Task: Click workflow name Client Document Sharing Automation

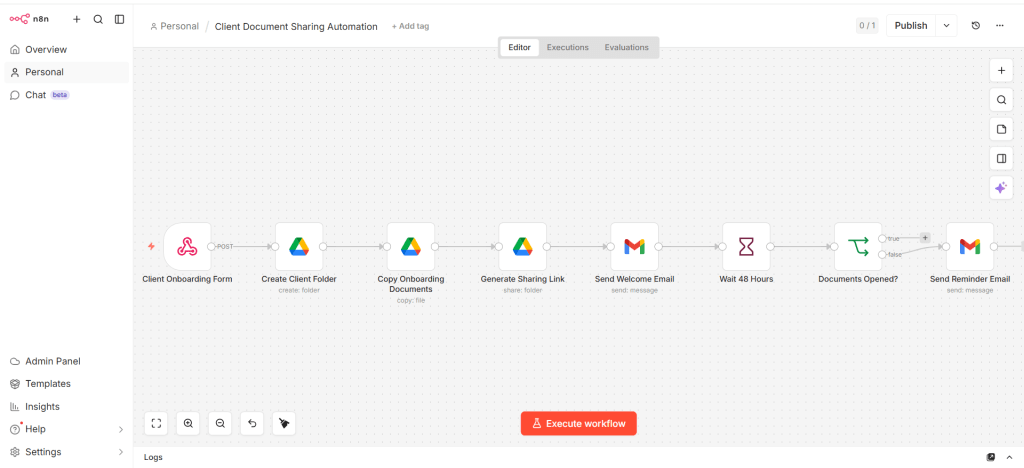Action: pyautogui.click(x=296, y=27)
